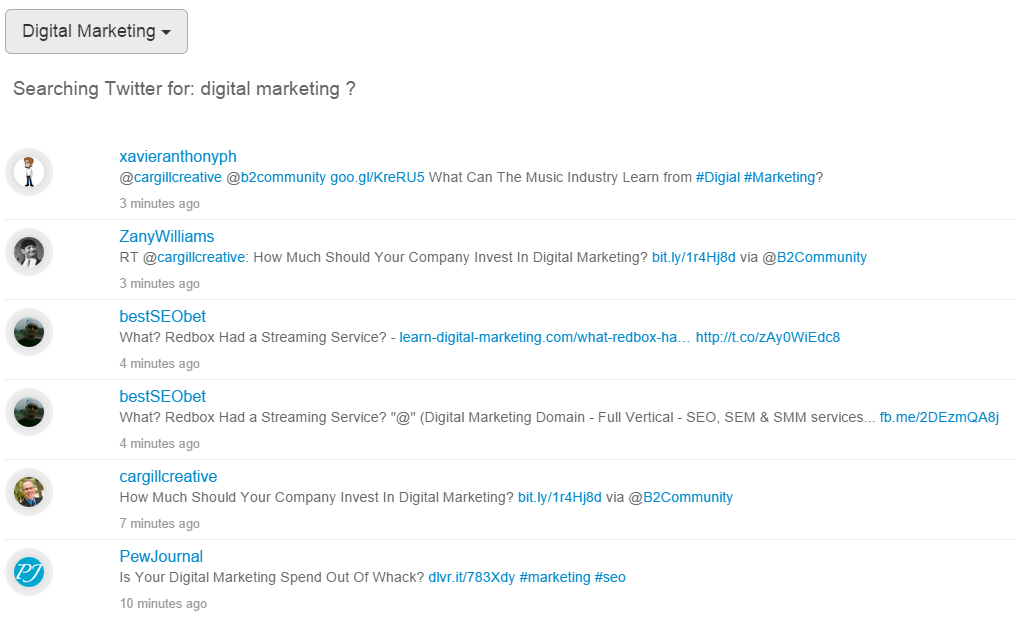Open the xavieranthonyph username link
The image size is (1016, 619).
coord(178,157)
